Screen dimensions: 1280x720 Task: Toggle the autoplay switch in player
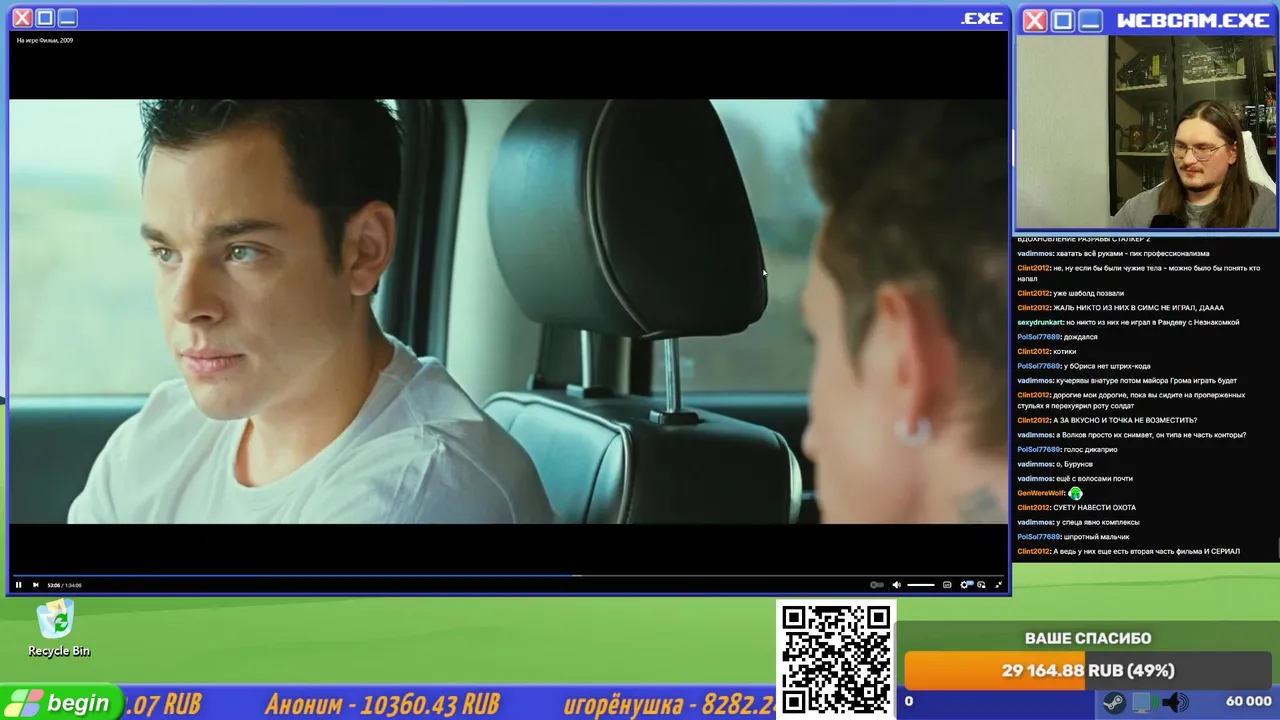pos(877,585)
